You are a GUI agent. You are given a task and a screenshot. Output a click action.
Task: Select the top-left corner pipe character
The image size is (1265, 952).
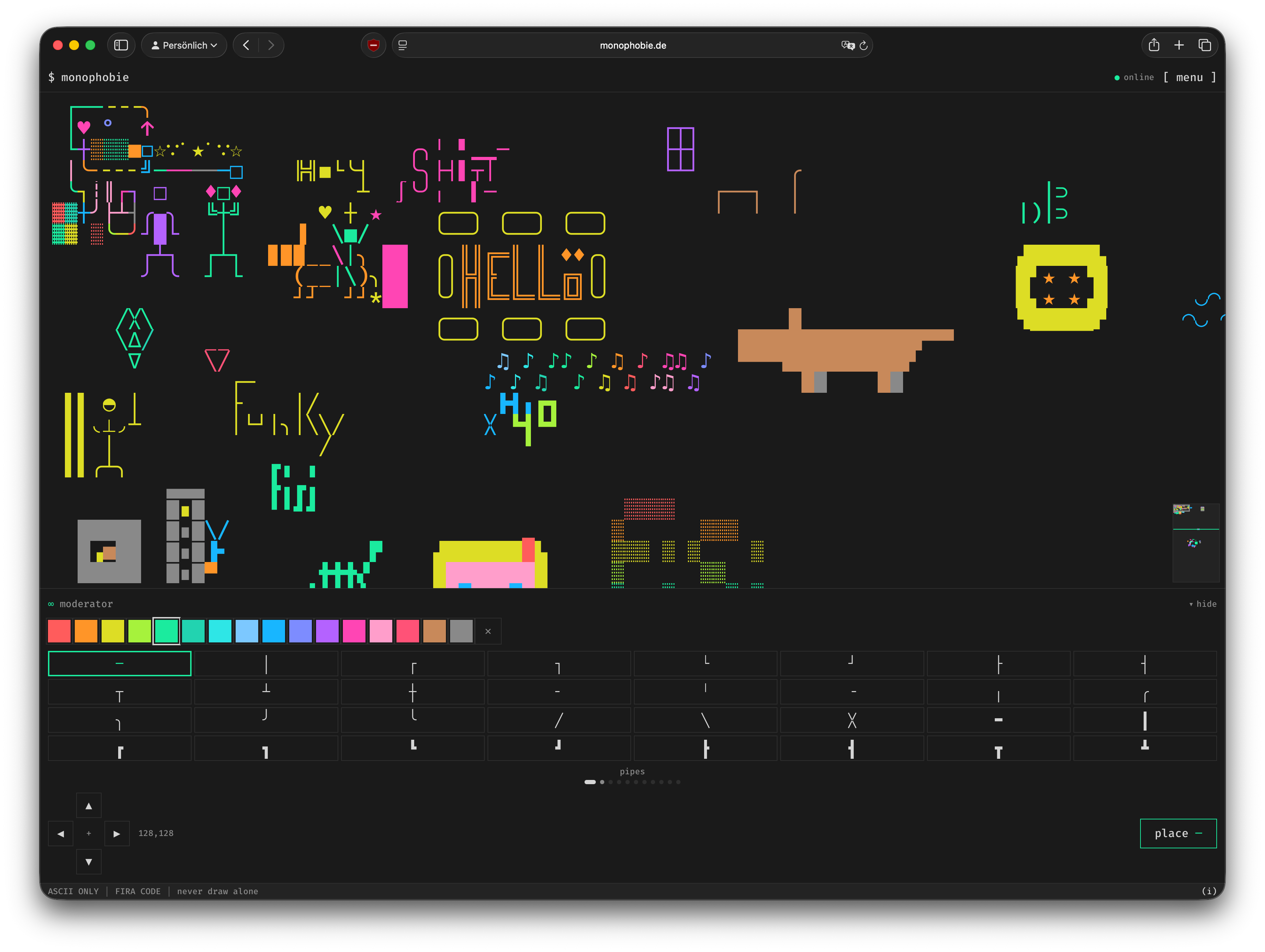(413, 663)
